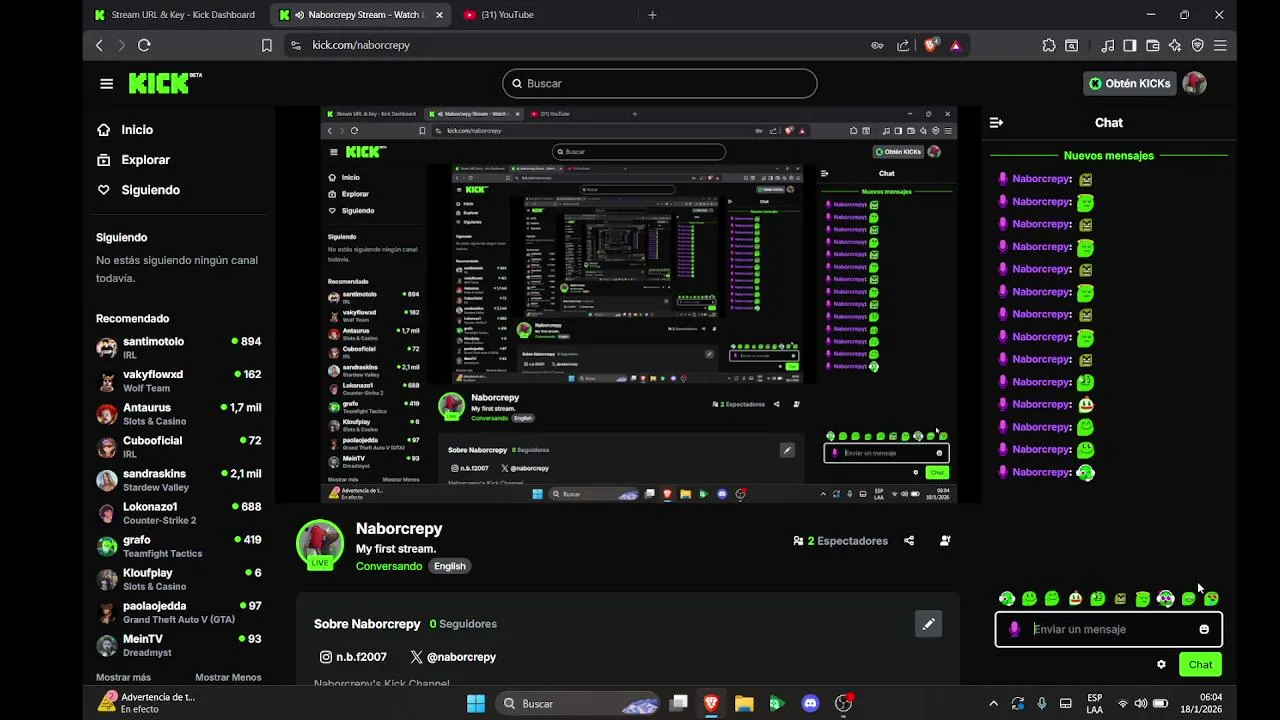Reload the page

coord(144,45)
